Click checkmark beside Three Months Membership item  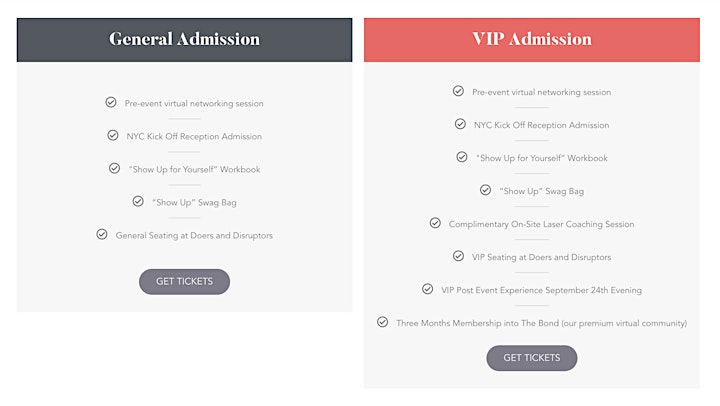click(x=382, y=322)
